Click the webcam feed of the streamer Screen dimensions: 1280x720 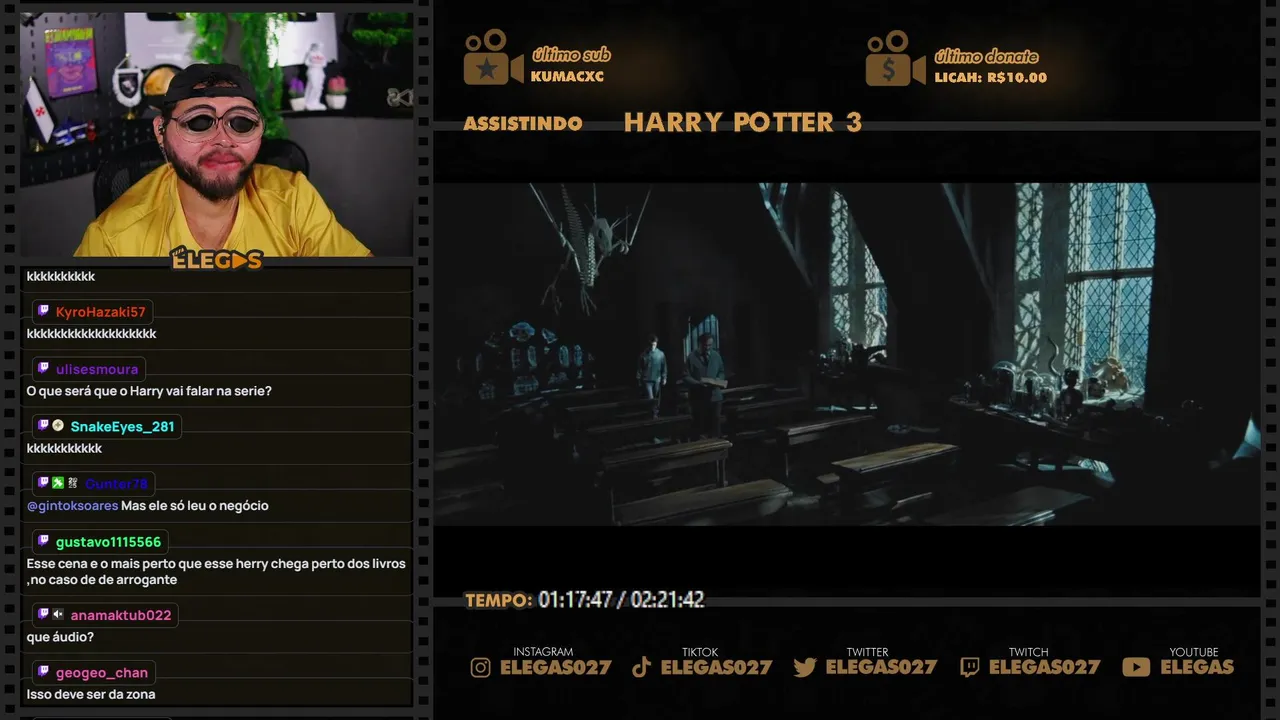(216, 134)
